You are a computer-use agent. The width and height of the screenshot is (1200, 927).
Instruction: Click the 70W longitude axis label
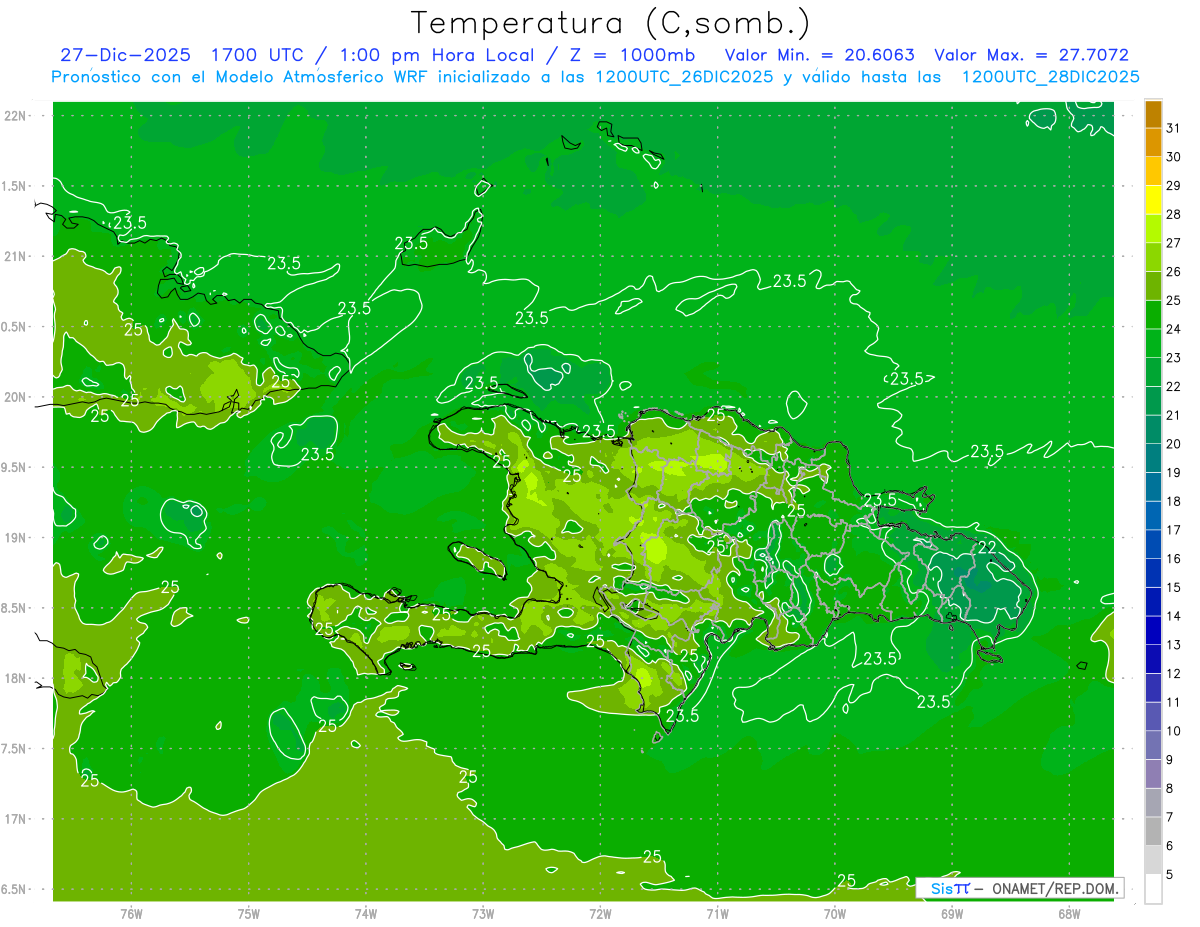pos(835,914)
